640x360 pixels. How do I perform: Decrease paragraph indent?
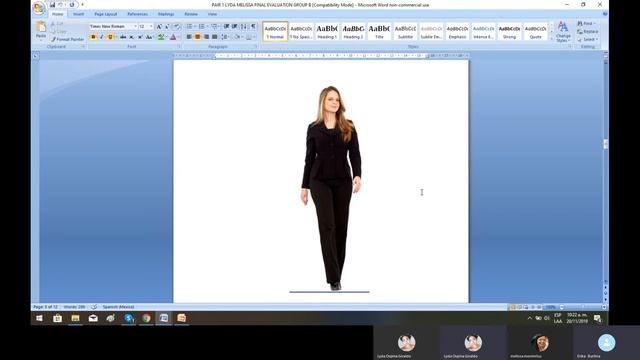click(227, 27)
